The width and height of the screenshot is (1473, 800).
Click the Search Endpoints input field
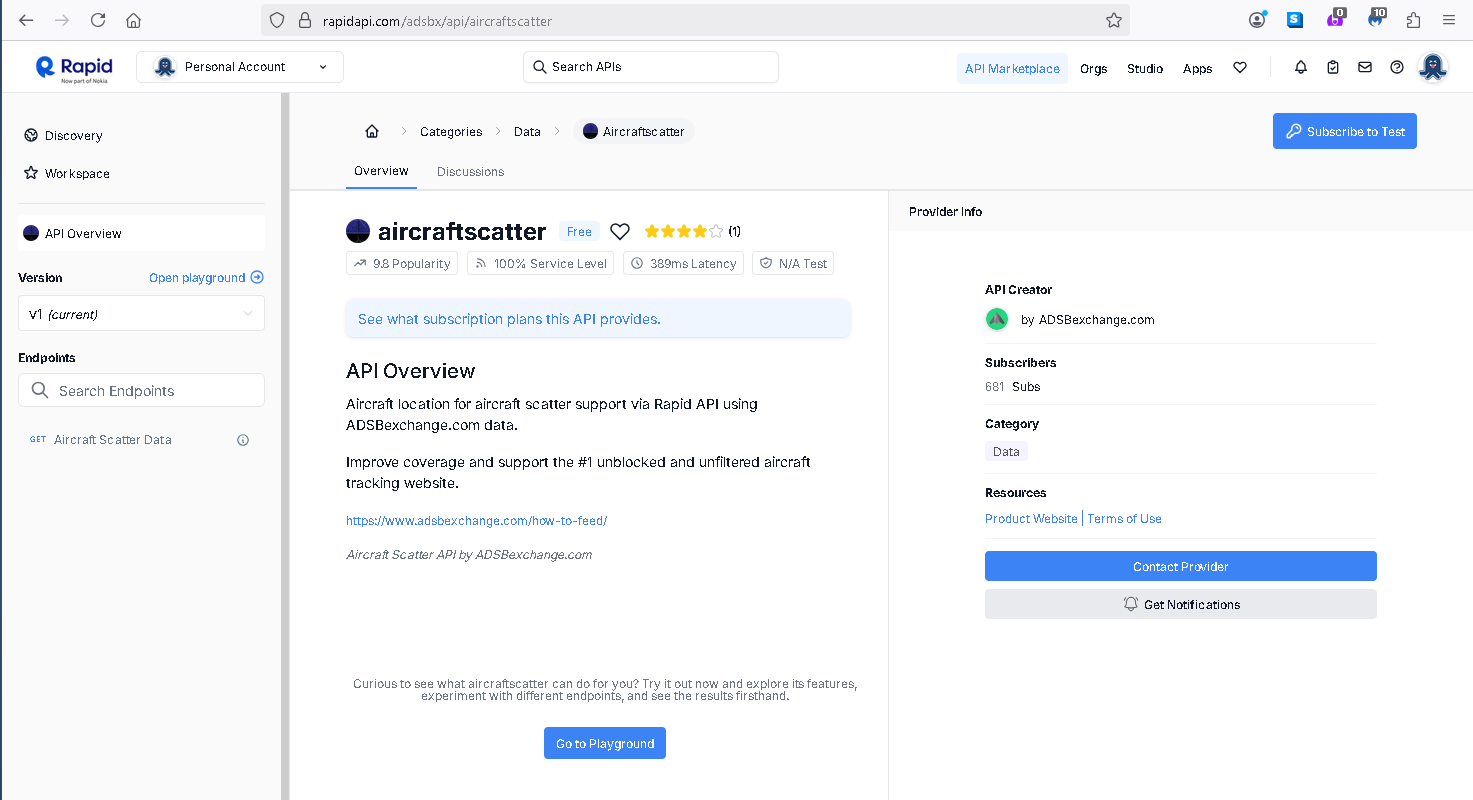pos(141,391)
